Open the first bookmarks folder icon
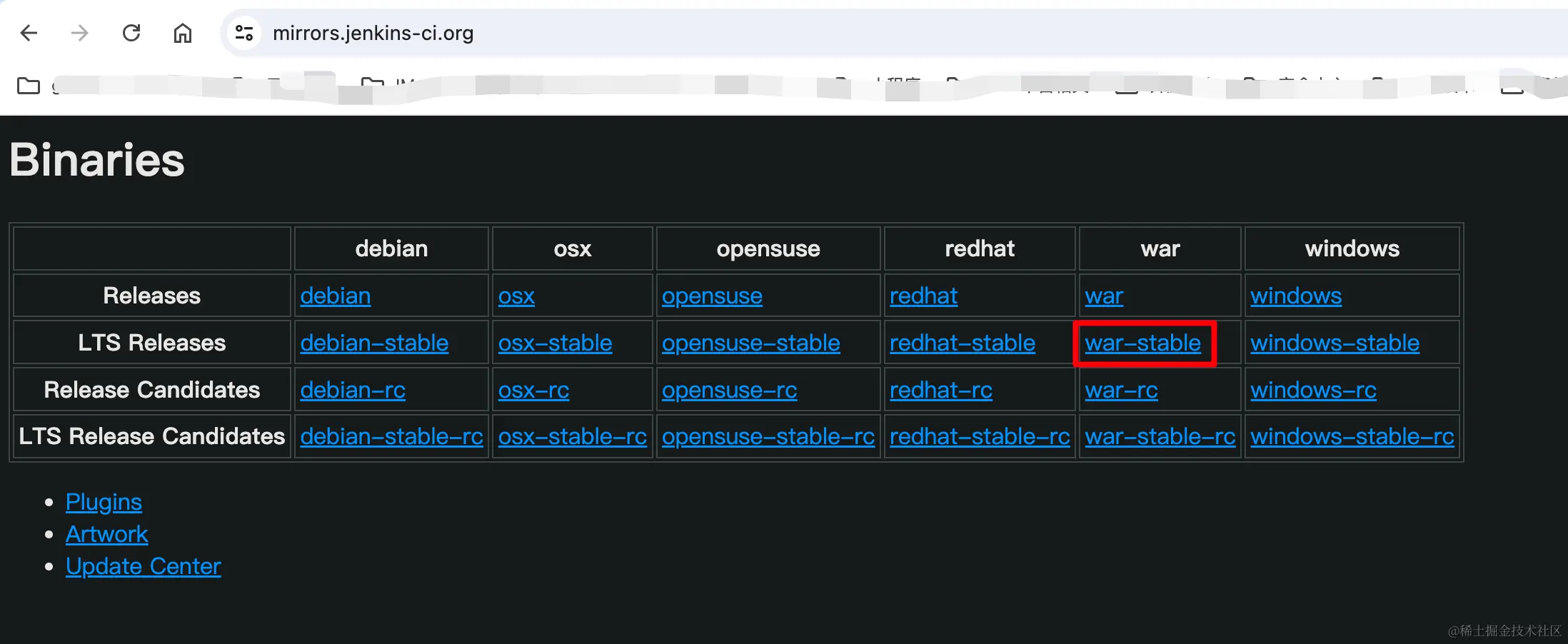Image resolution: width=1568 pixels, height=644 pixels. click(x=29, y=86)
